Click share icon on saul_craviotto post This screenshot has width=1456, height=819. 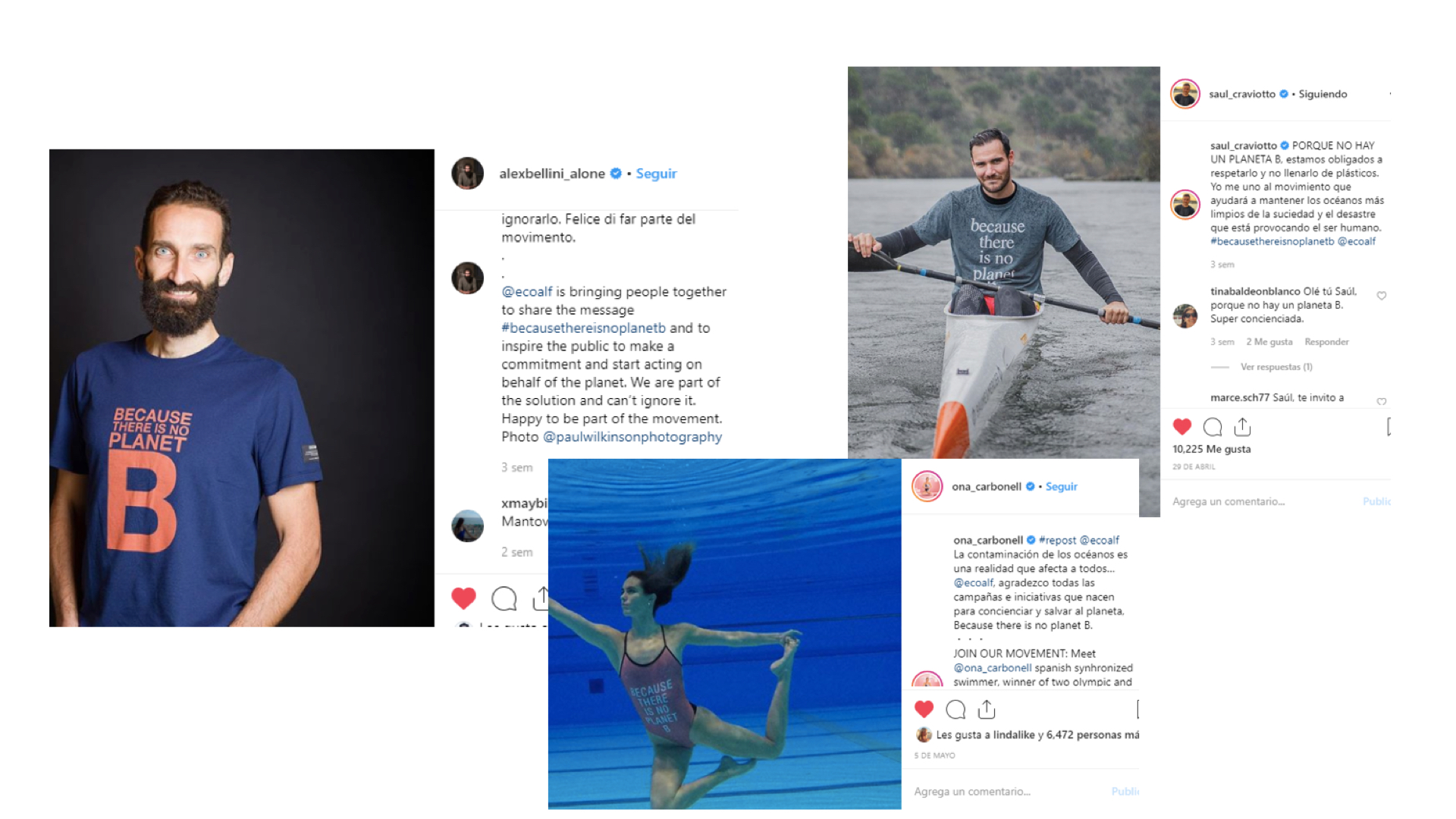click(x=1242, y=427)
